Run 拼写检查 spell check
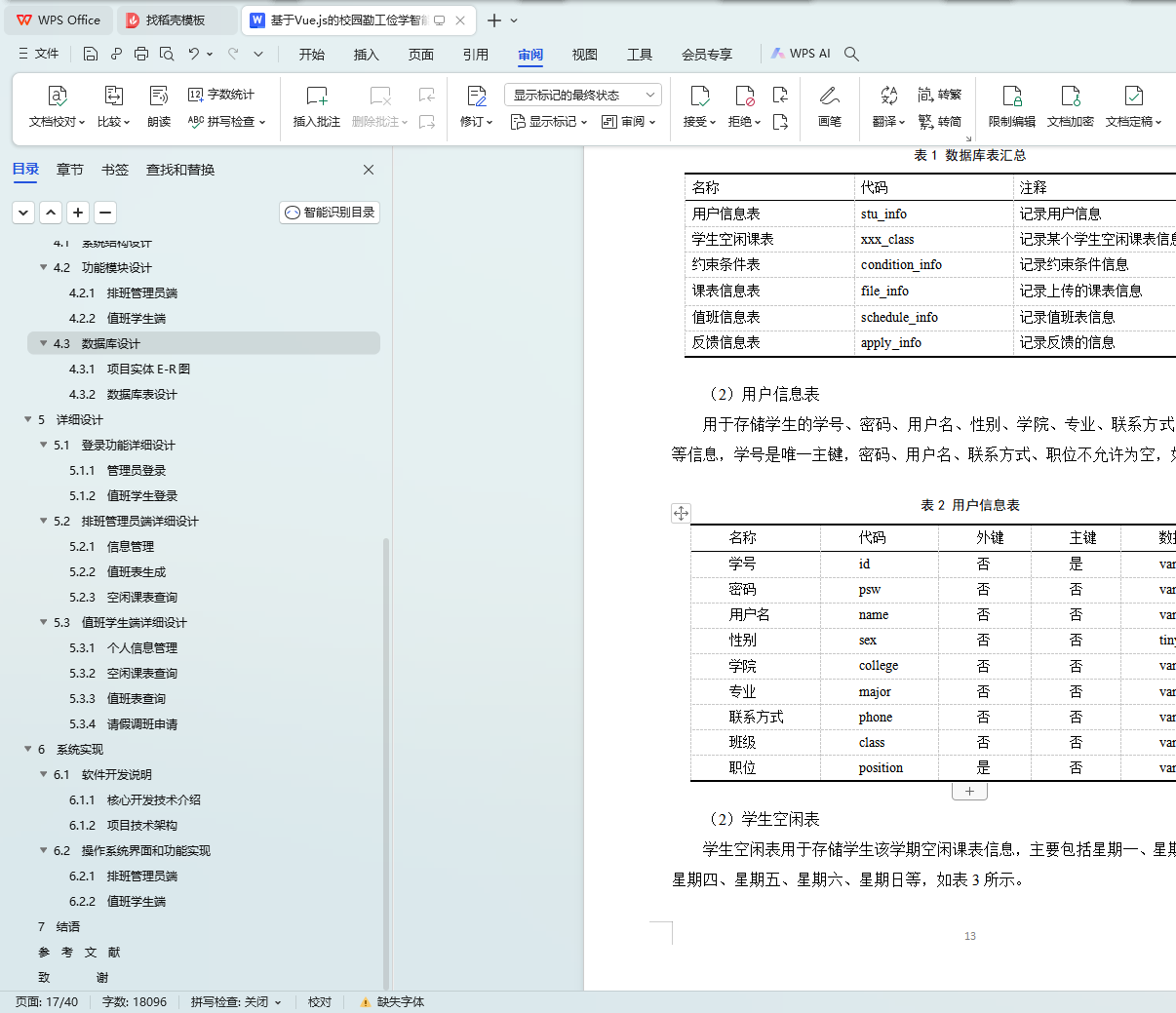This screenshot has height=1013, width=1176. pos(226,122)
